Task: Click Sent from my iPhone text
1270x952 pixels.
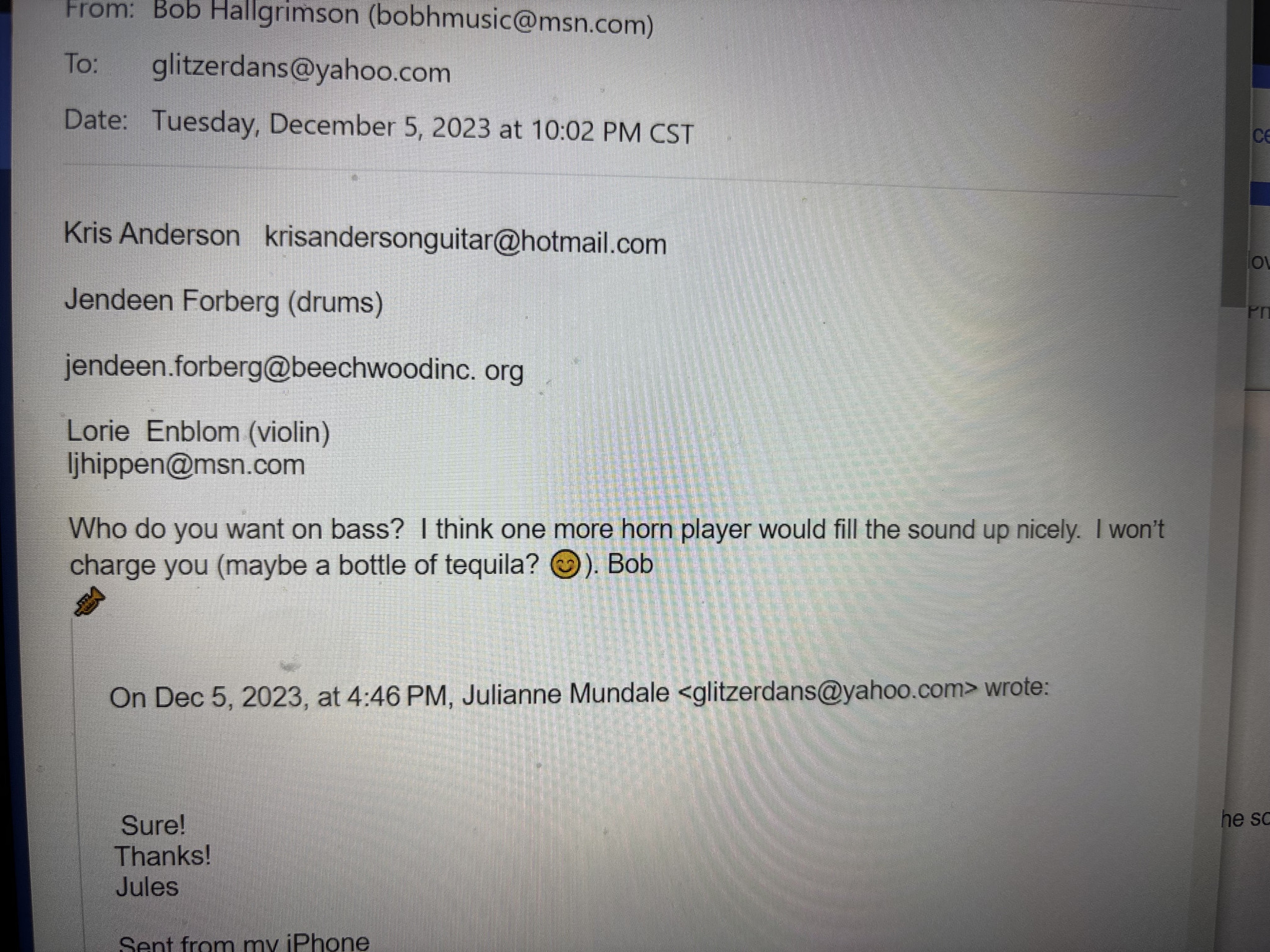Action: click(244, 942)
